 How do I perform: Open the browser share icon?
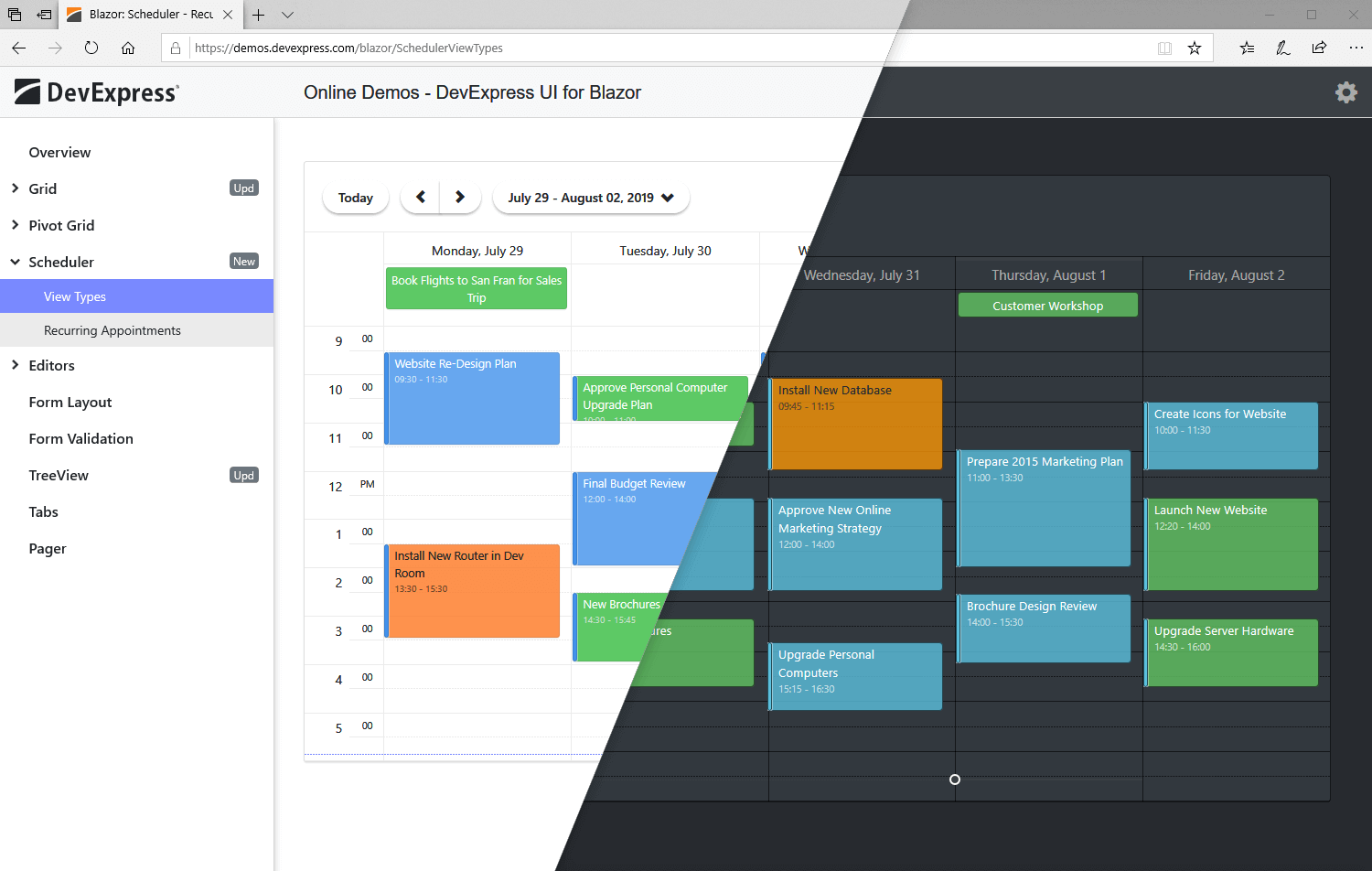click(1319, 48)
